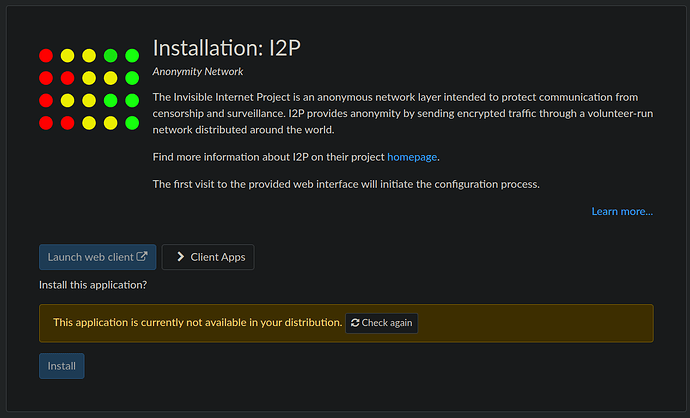Click the second red dot in the logo's bottom row
The image size is (690, 418).
67,123
